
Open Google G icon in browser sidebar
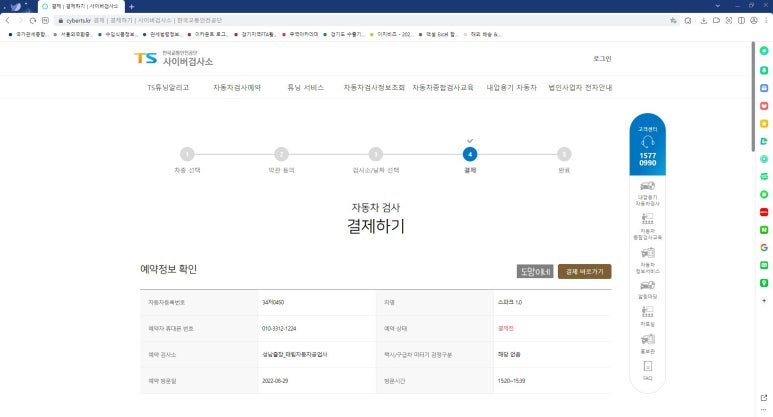764,247
